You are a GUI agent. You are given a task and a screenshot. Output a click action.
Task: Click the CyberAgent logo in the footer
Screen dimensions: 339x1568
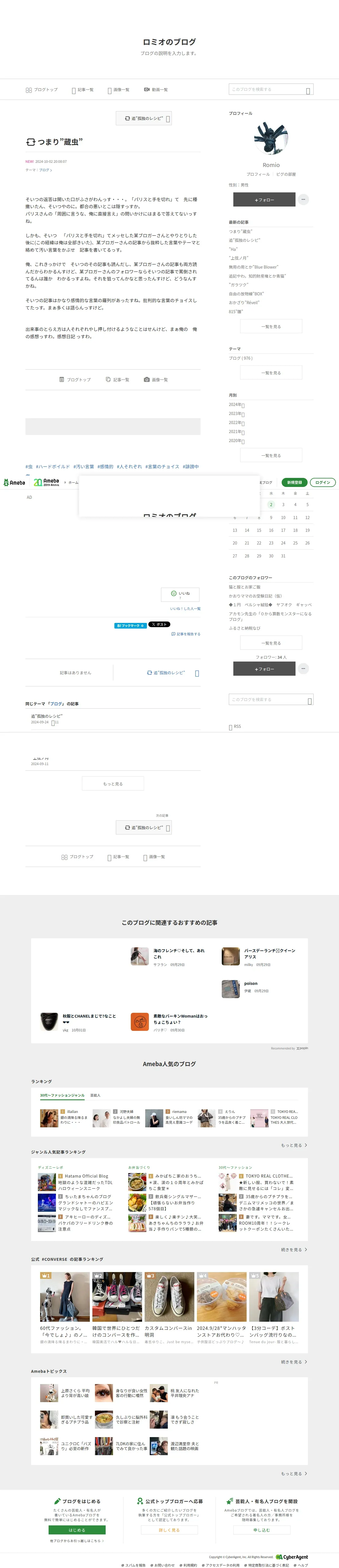coord(292,1557)
